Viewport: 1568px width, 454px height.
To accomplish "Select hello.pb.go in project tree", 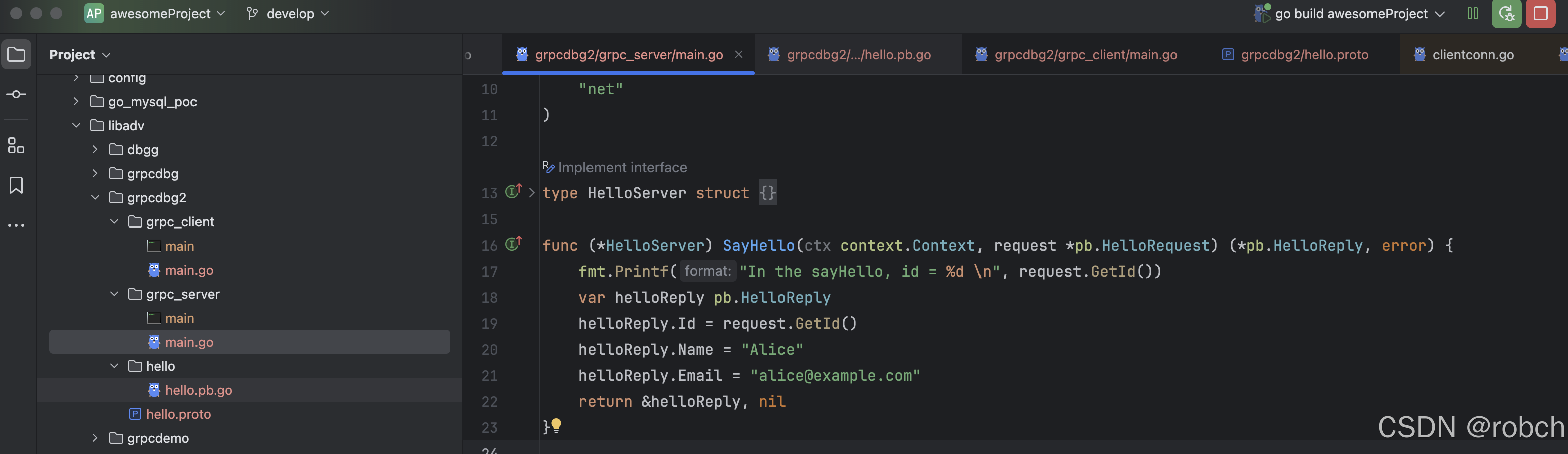I will coord(199,390).
